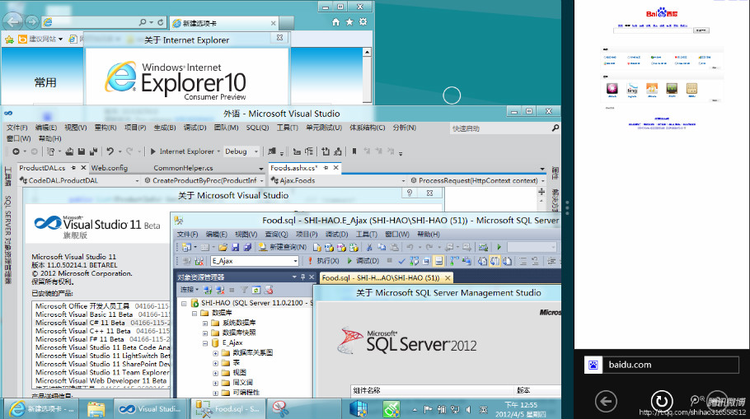Open new blank tab button in Internet Explorer
This screenshot has width=750, height=419.
tap(287, 22)
